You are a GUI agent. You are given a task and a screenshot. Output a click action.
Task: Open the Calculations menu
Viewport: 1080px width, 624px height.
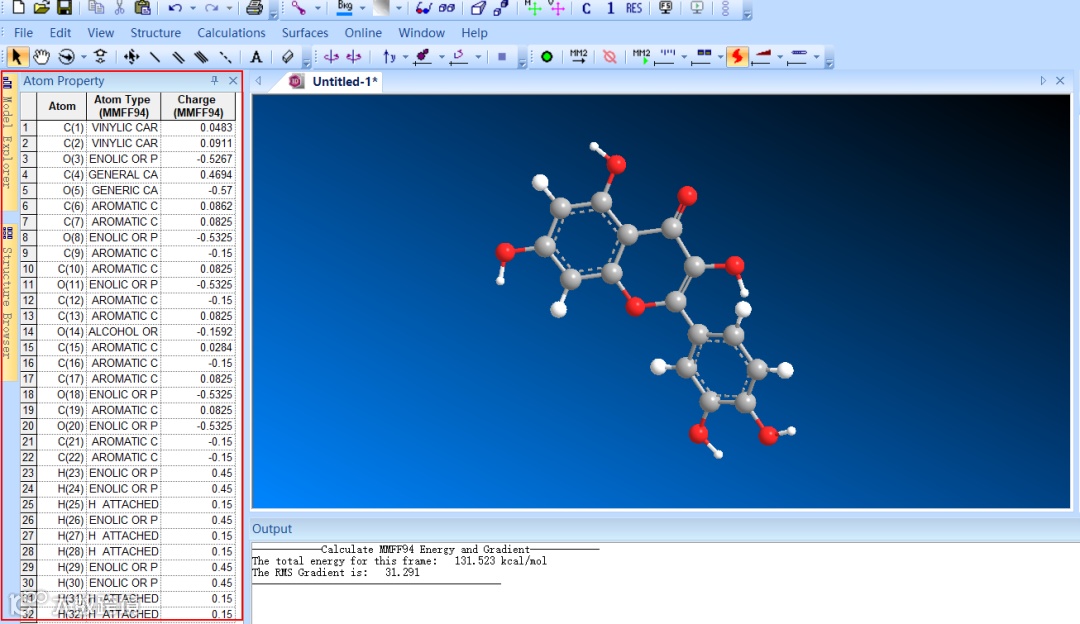pyautogui.click(x=231, y=32)
